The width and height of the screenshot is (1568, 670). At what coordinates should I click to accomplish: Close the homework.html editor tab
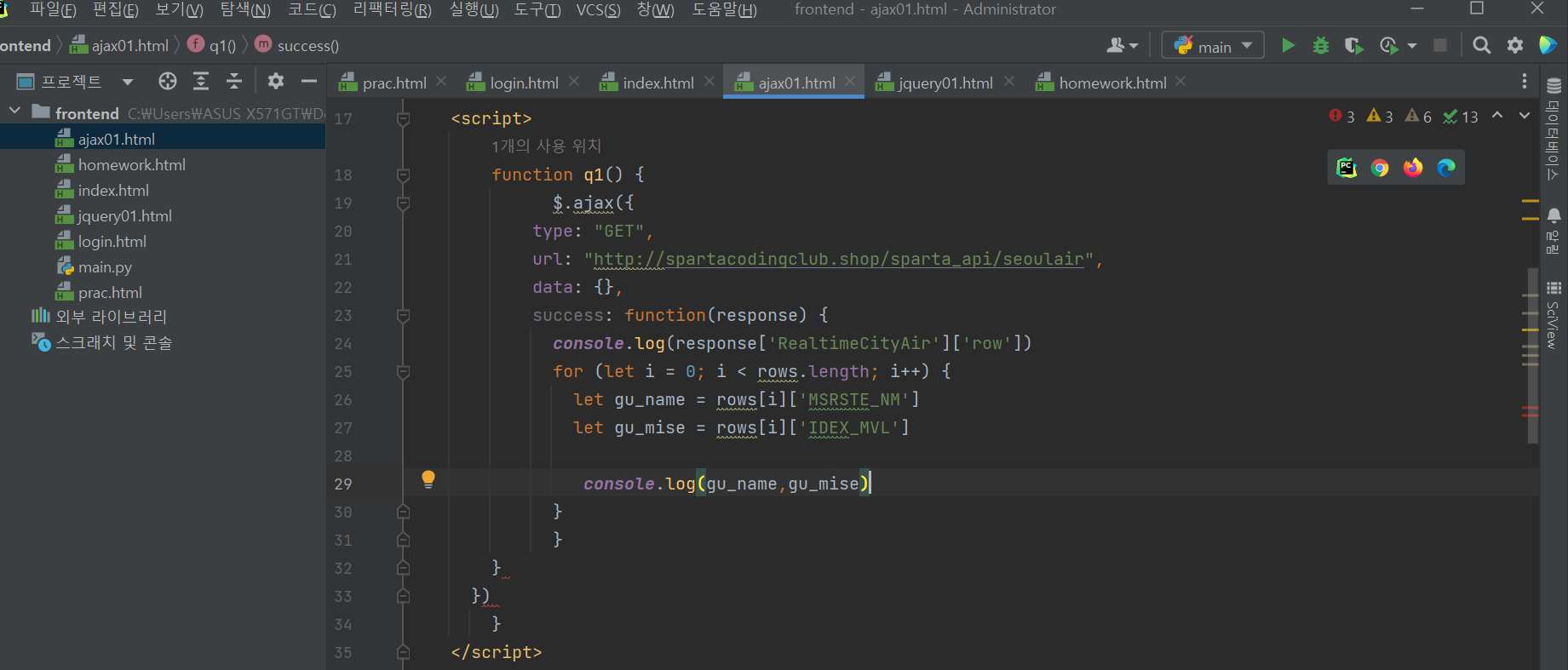tap(1180, 81)
